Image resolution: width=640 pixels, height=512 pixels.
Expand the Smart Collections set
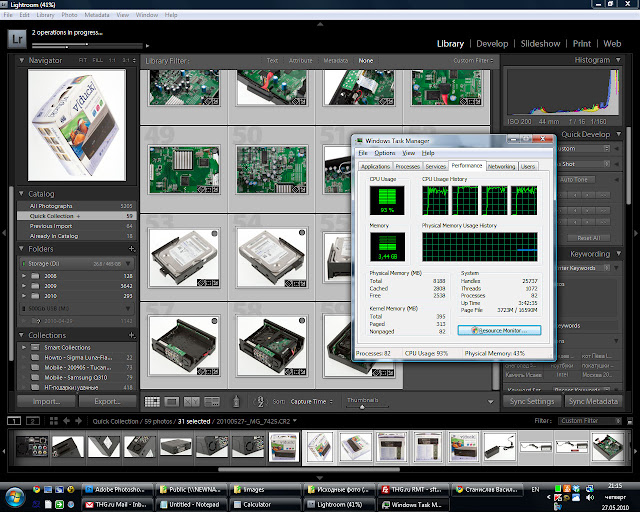click(x=24, y=347)
